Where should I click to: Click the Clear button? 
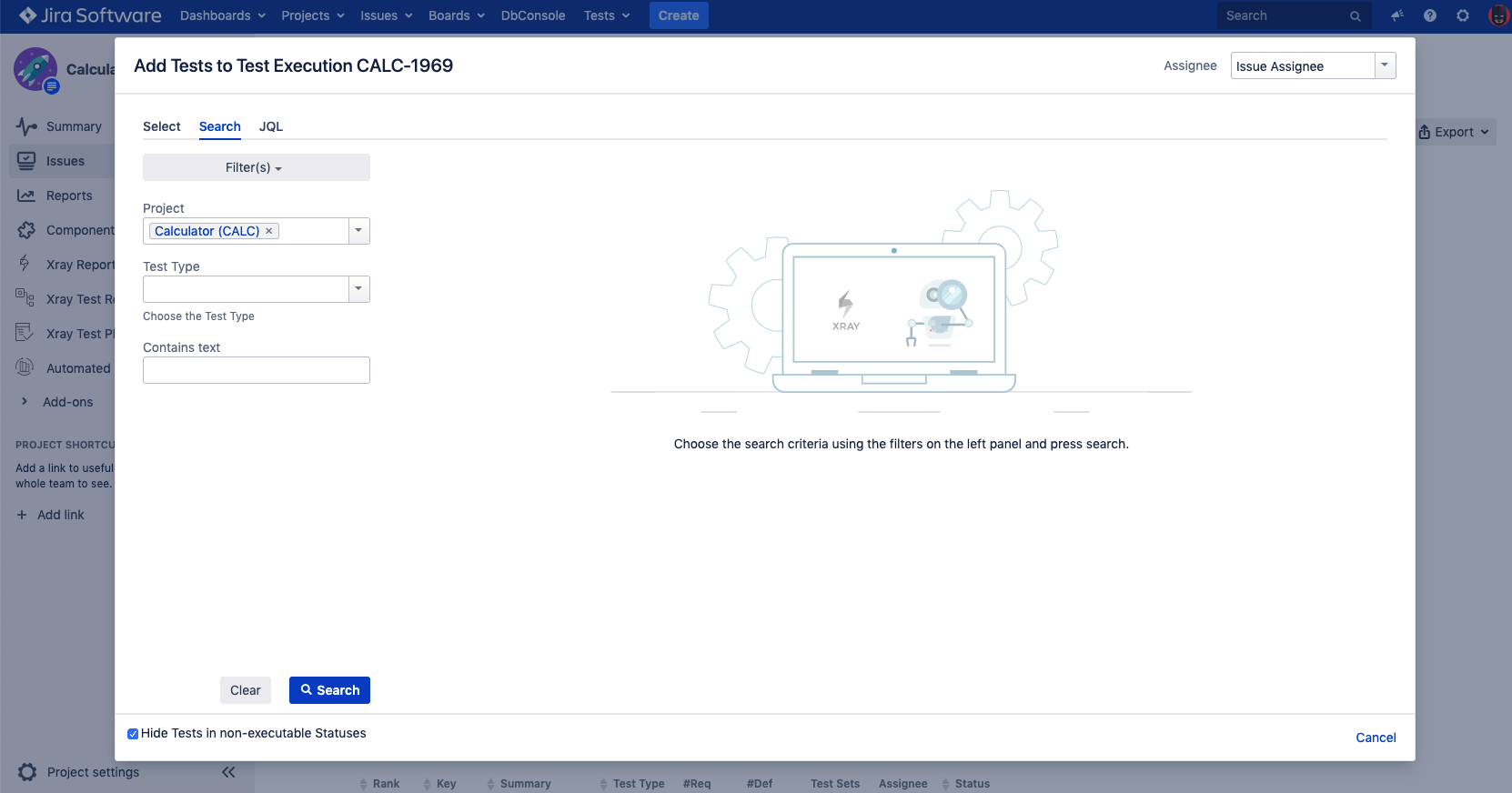pyautogui.click(x=246, y=690)
